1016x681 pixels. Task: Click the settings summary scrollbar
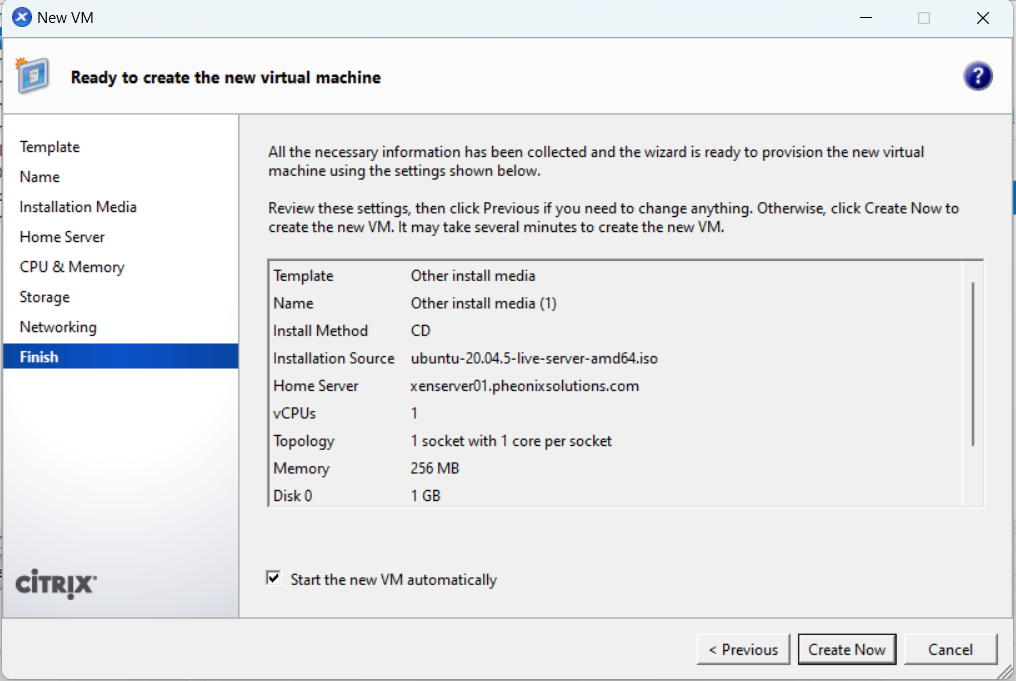pyautogui.click(x=973, y=364)
